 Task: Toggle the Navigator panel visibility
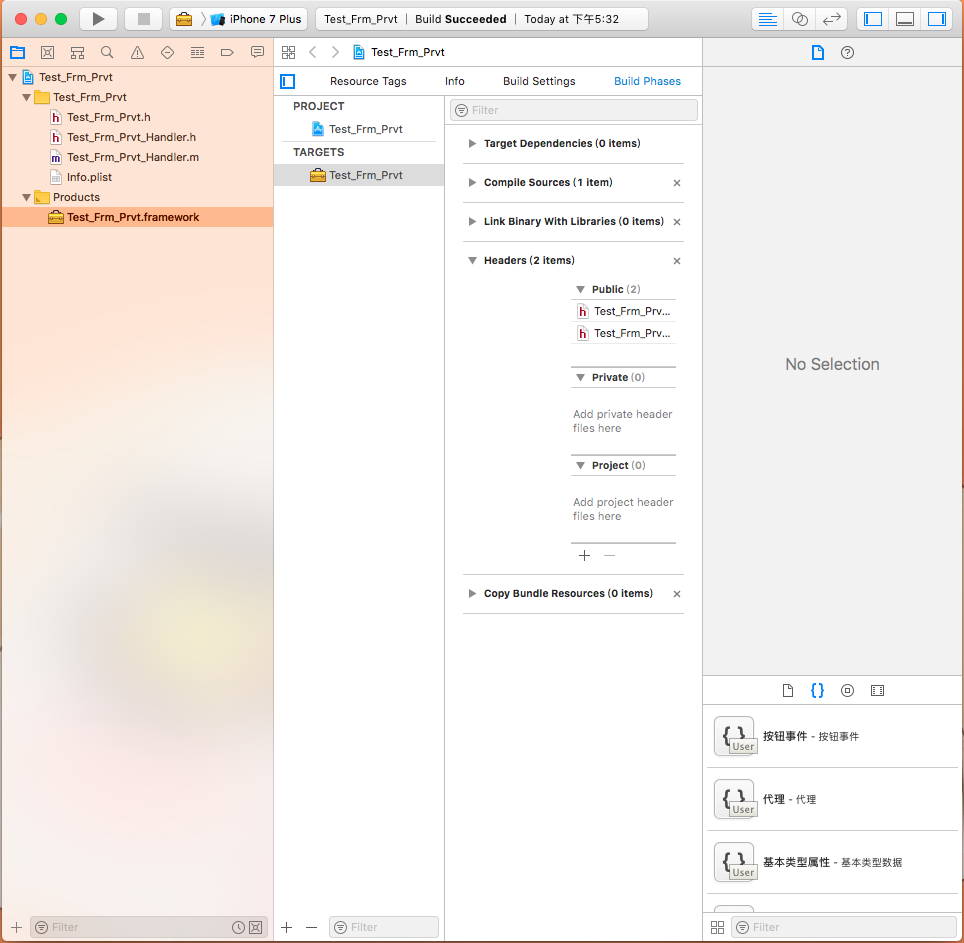tap(873, 19)
